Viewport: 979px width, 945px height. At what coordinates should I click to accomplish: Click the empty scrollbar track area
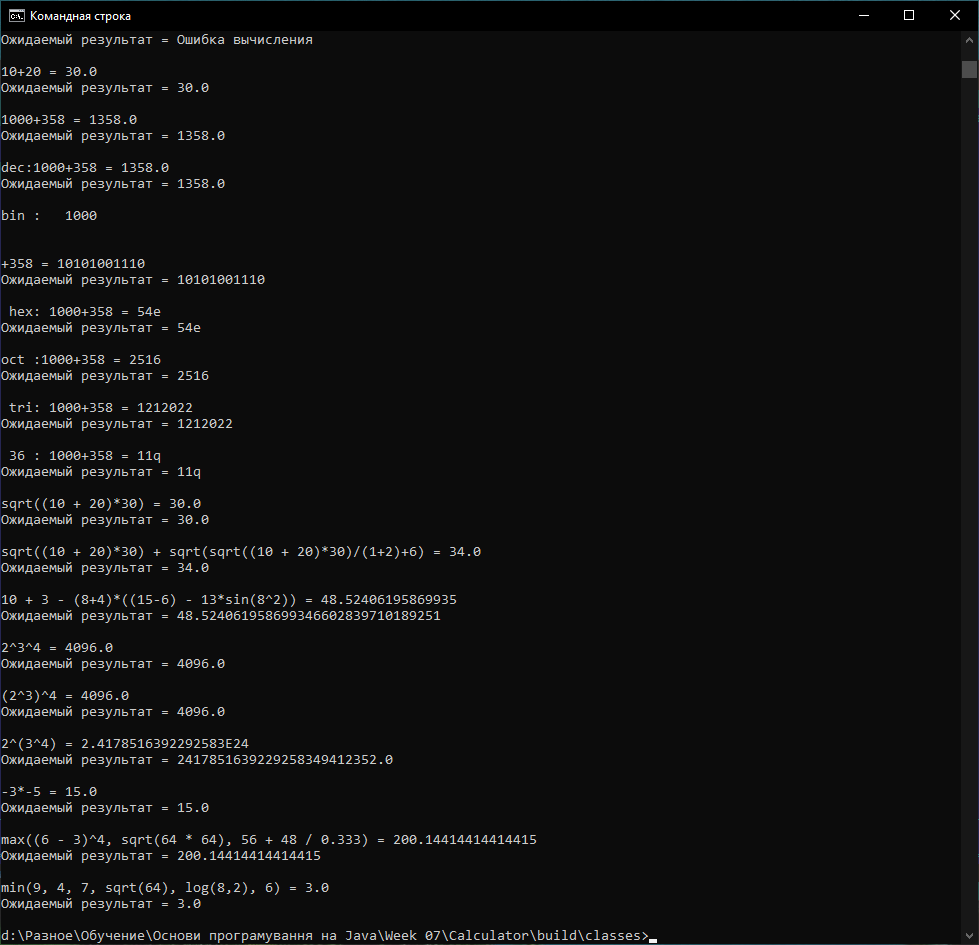click(x=967, y=500)
